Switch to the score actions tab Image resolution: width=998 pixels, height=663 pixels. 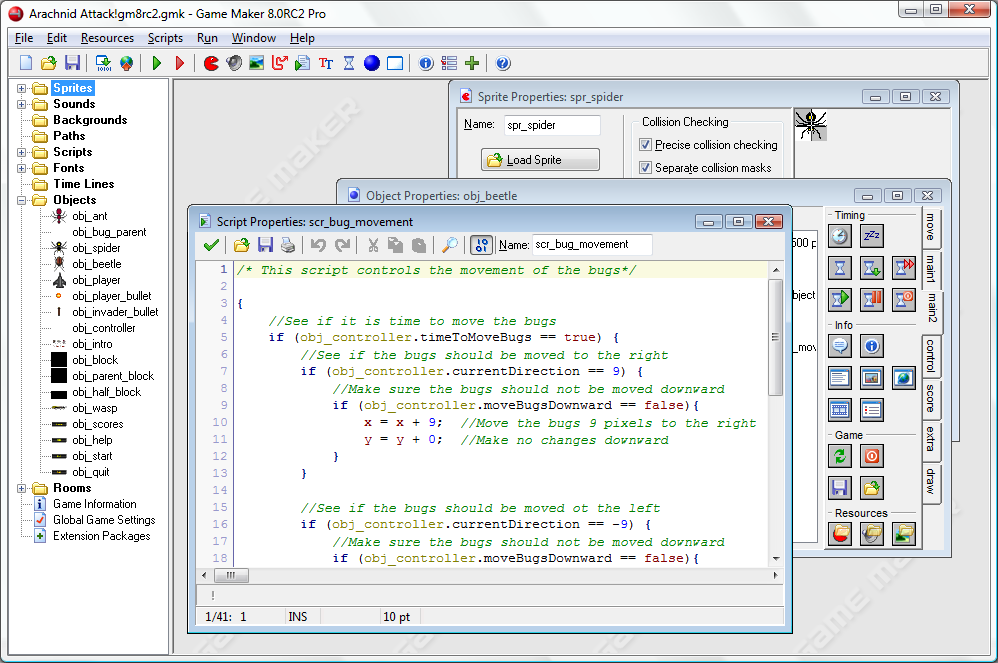(931, 398)
